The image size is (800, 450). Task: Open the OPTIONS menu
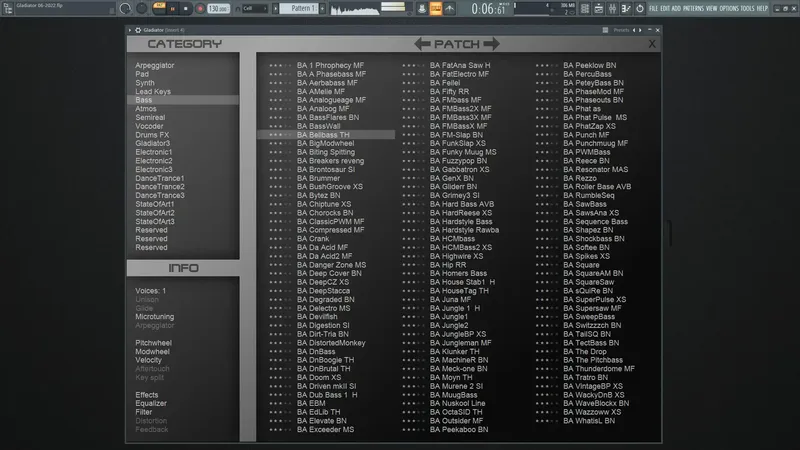tap(729, 9)
